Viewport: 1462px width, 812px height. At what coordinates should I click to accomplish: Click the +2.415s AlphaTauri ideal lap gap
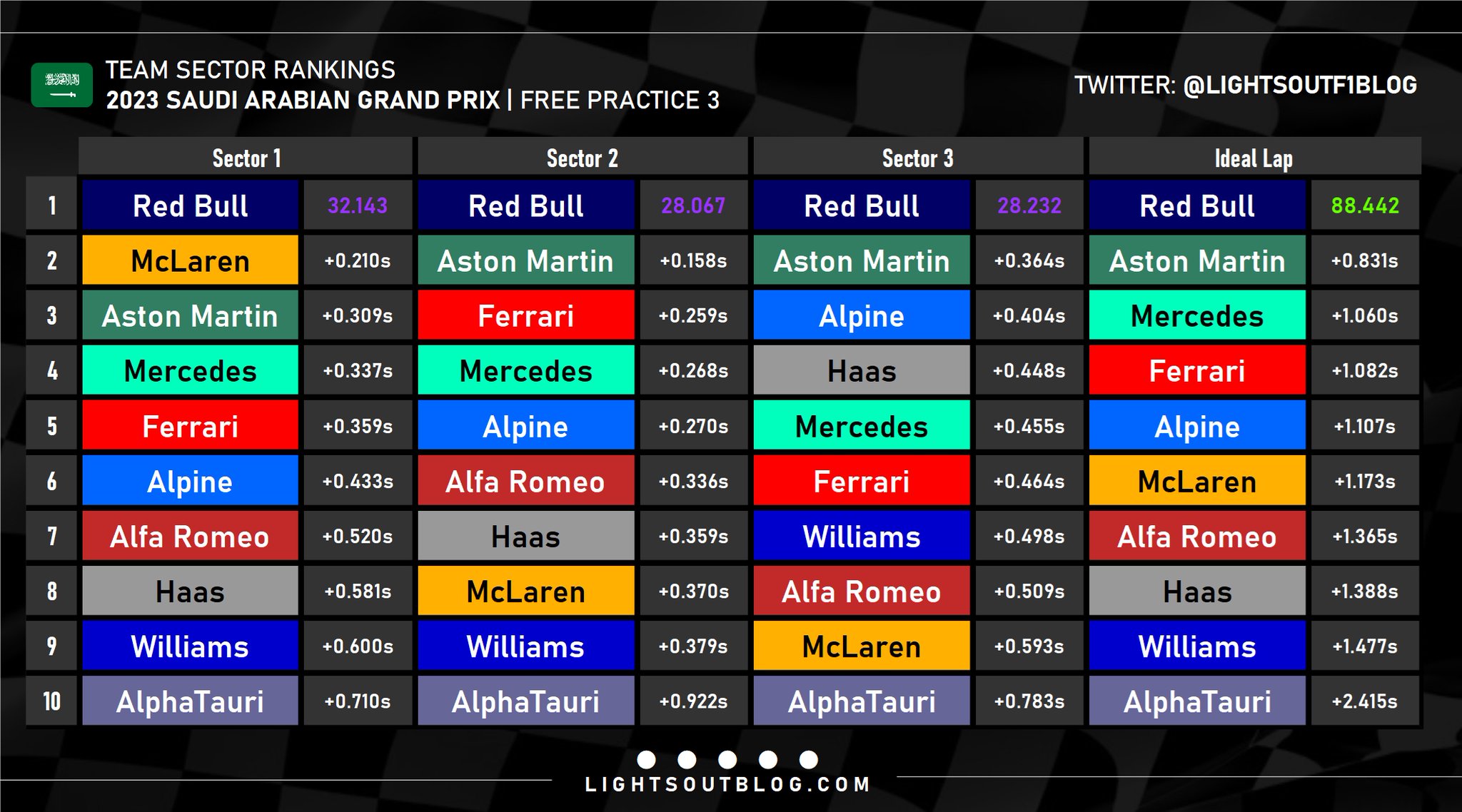tap(1364, 701)
